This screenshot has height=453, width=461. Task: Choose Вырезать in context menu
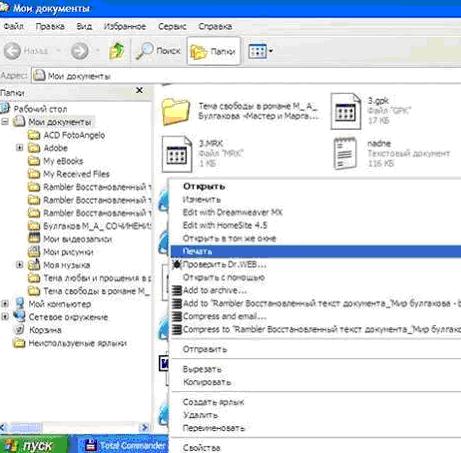click(x=315, y=369)
